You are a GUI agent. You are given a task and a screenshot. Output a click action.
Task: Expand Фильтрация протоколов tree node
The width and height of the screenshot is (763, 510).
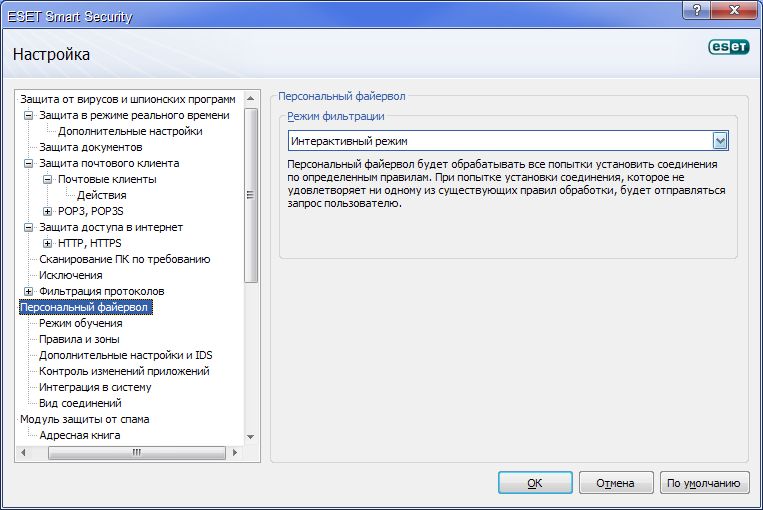pos(29,292)
